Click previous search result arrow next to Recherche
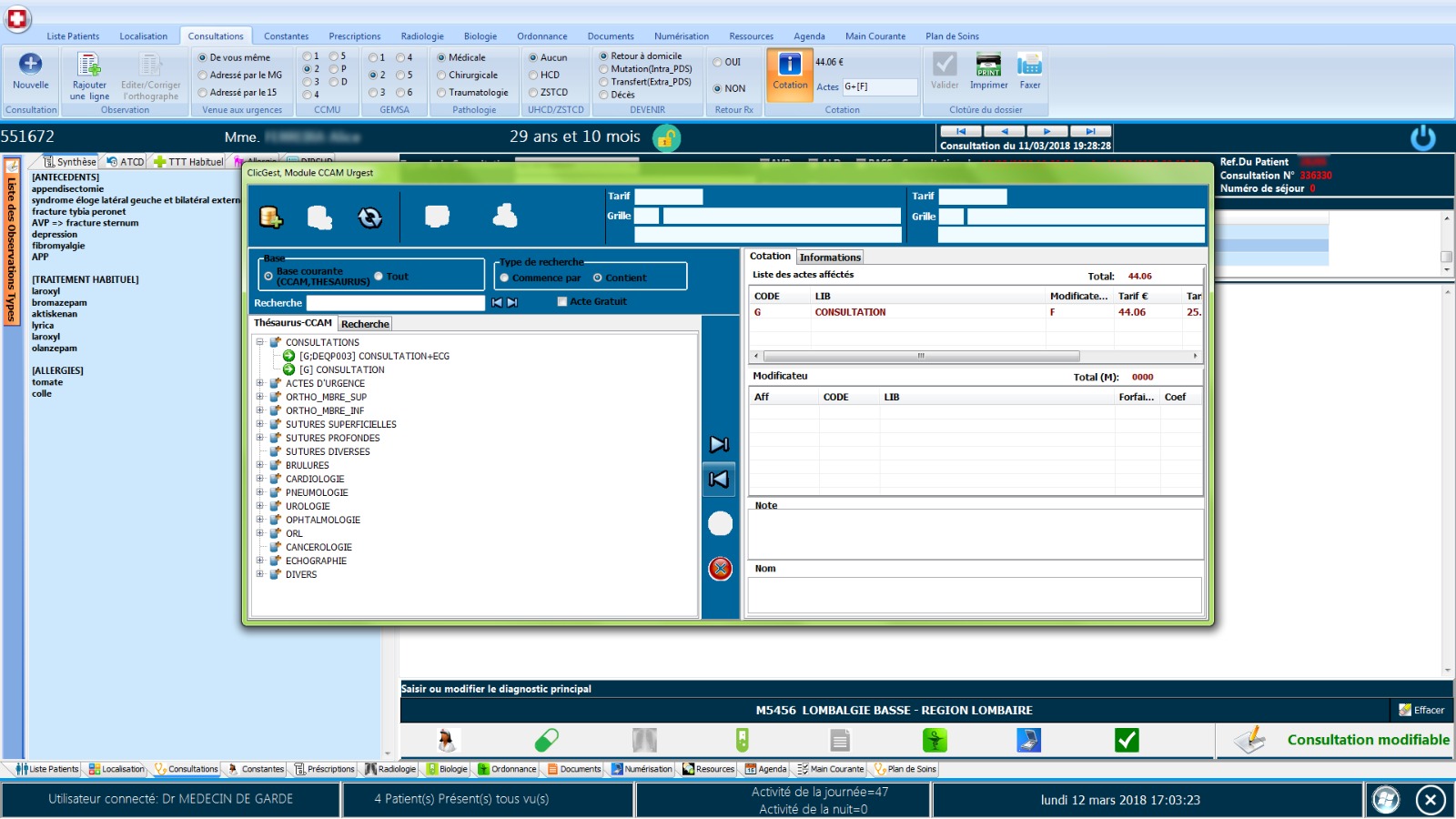The height and width of the screenshot is (819, 1456). [497, 302]
